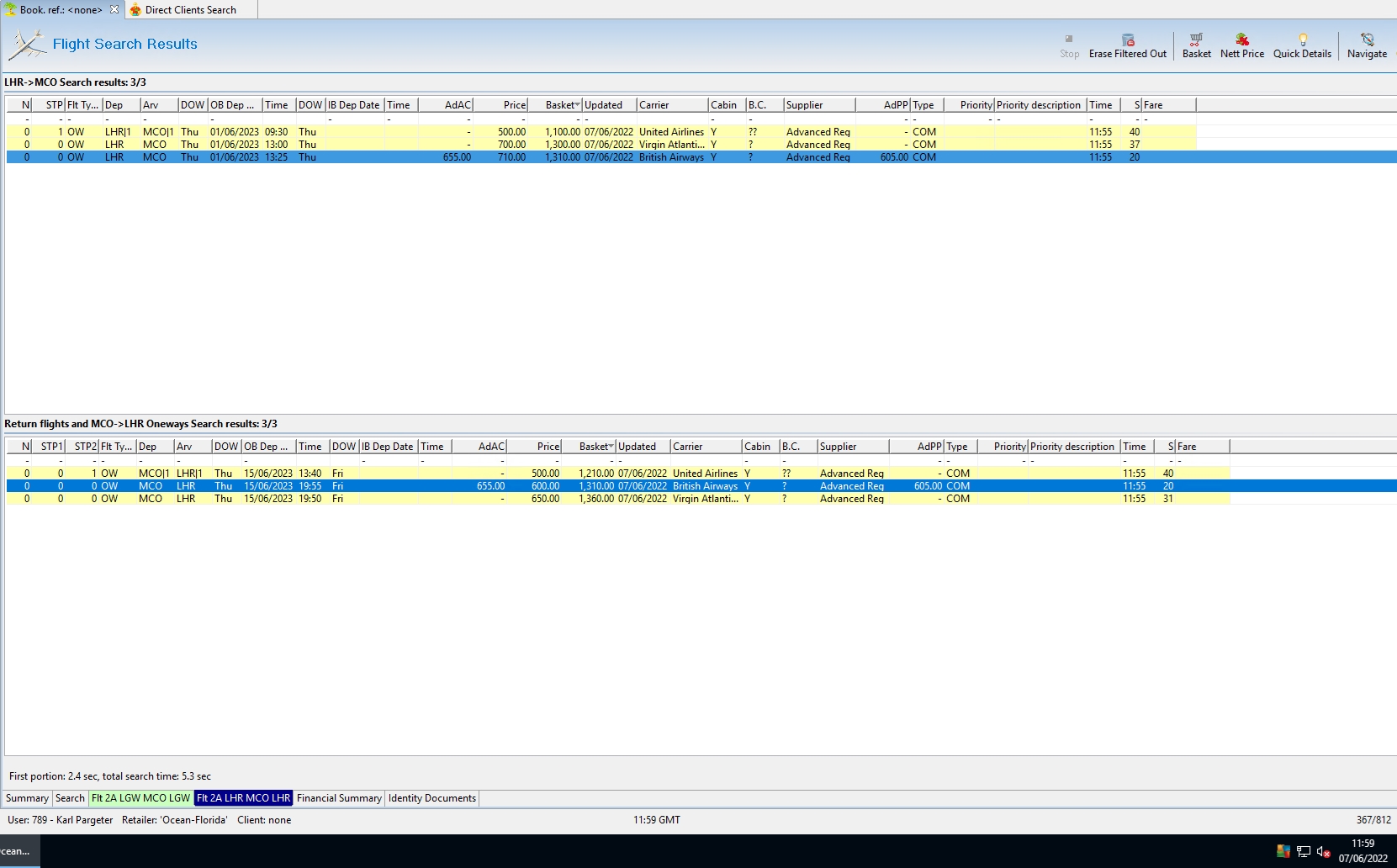Click the Return flights and MCO->LHR Oneways label
This screenshot has width=1397, height=868.
pos(140,424)
